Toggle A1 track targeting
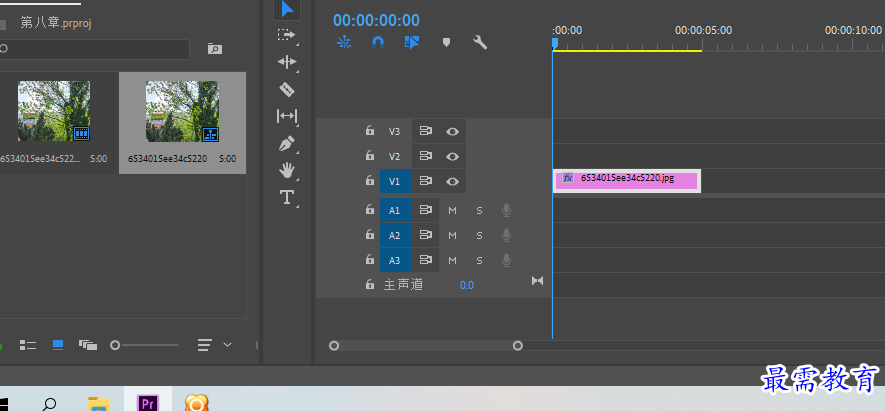The image size is (885, 411). [x=395, y=211]
